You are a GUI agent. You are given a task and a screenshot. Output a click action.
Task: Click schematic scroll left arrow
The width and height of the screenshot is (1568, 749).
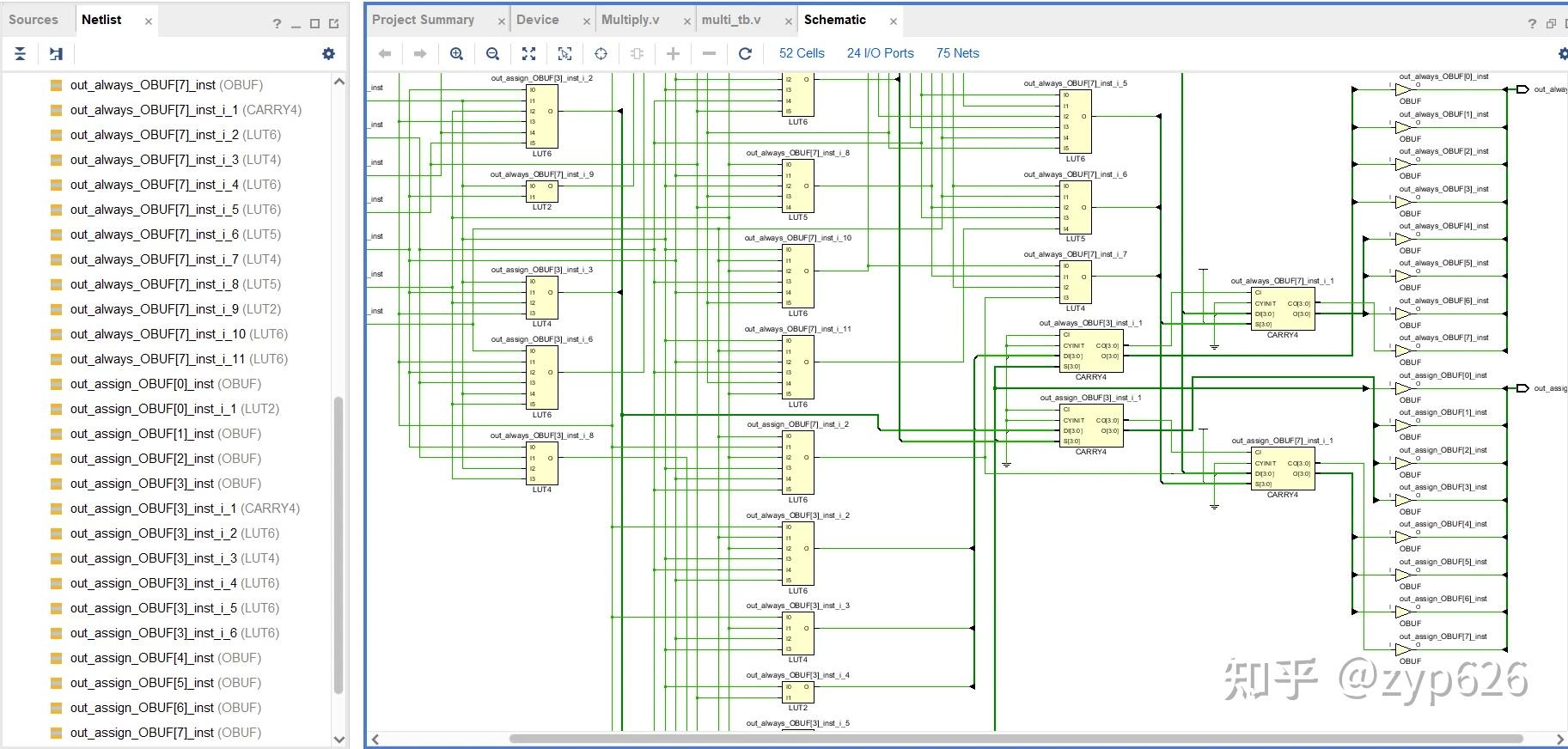375,739
